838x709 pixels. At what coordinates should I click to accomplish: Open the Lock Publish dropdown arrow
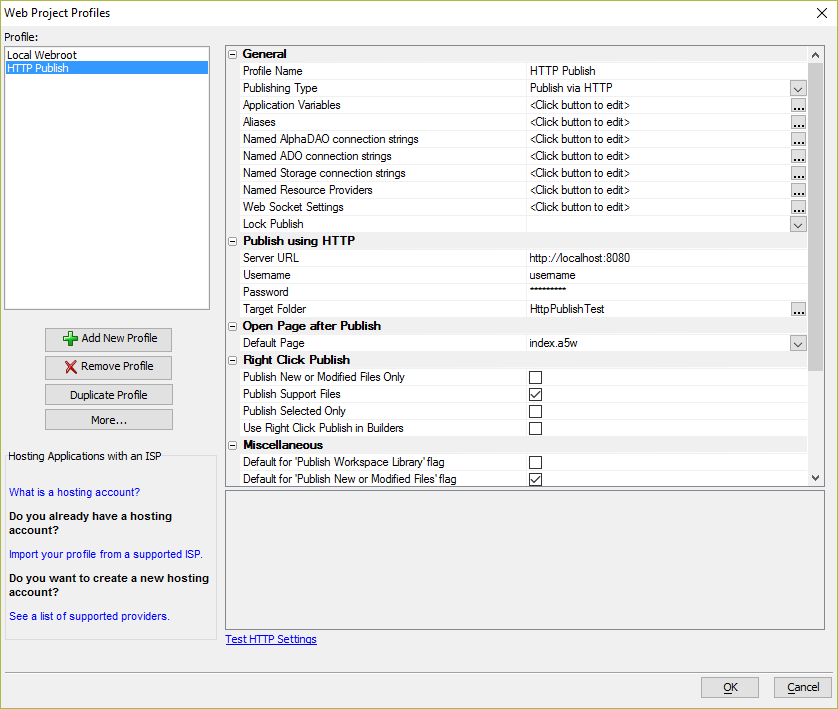coord(798,224)
